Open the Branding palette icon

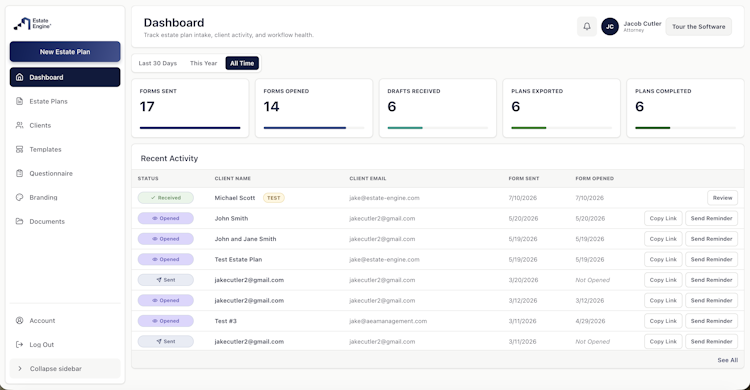[x=20, y=197]
